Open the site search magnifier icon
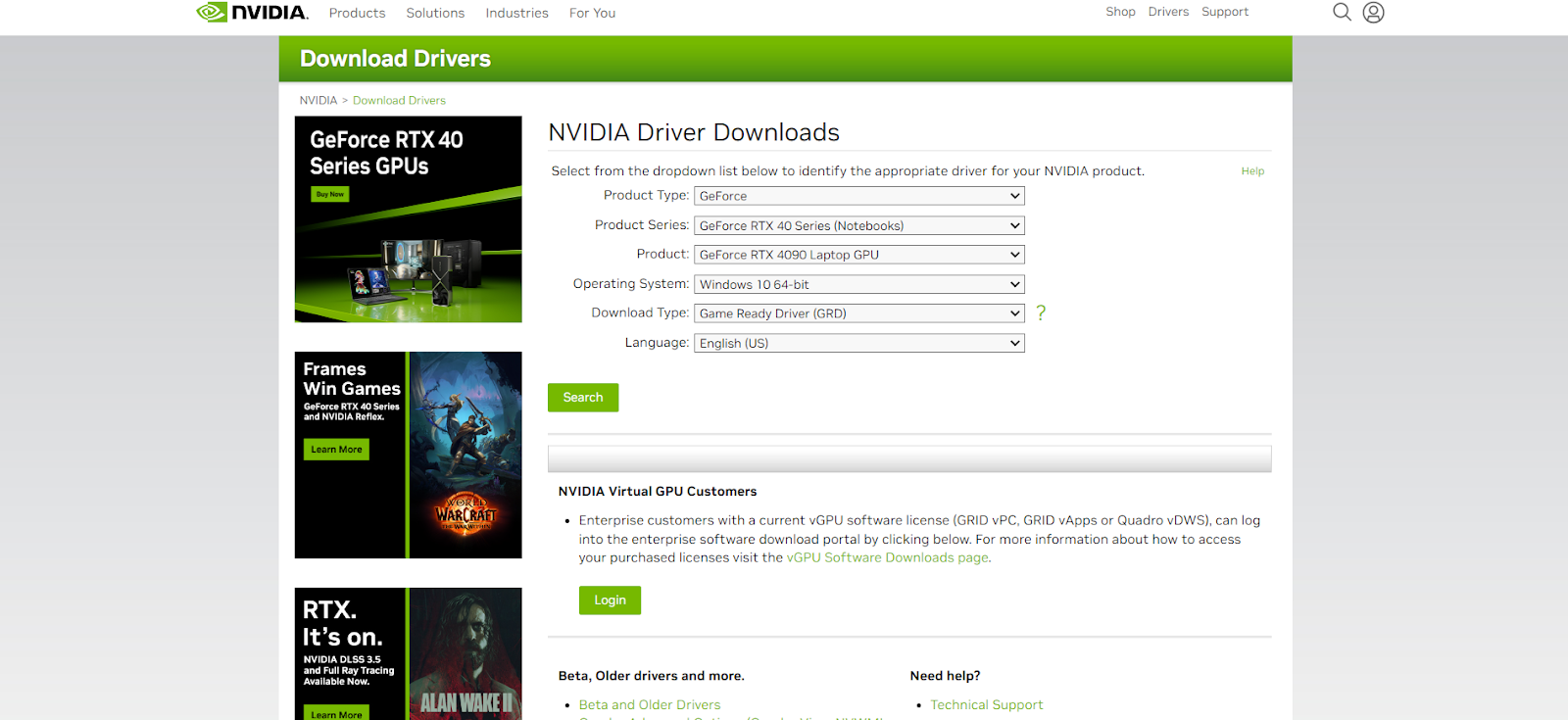 [x=1342, y=12]
